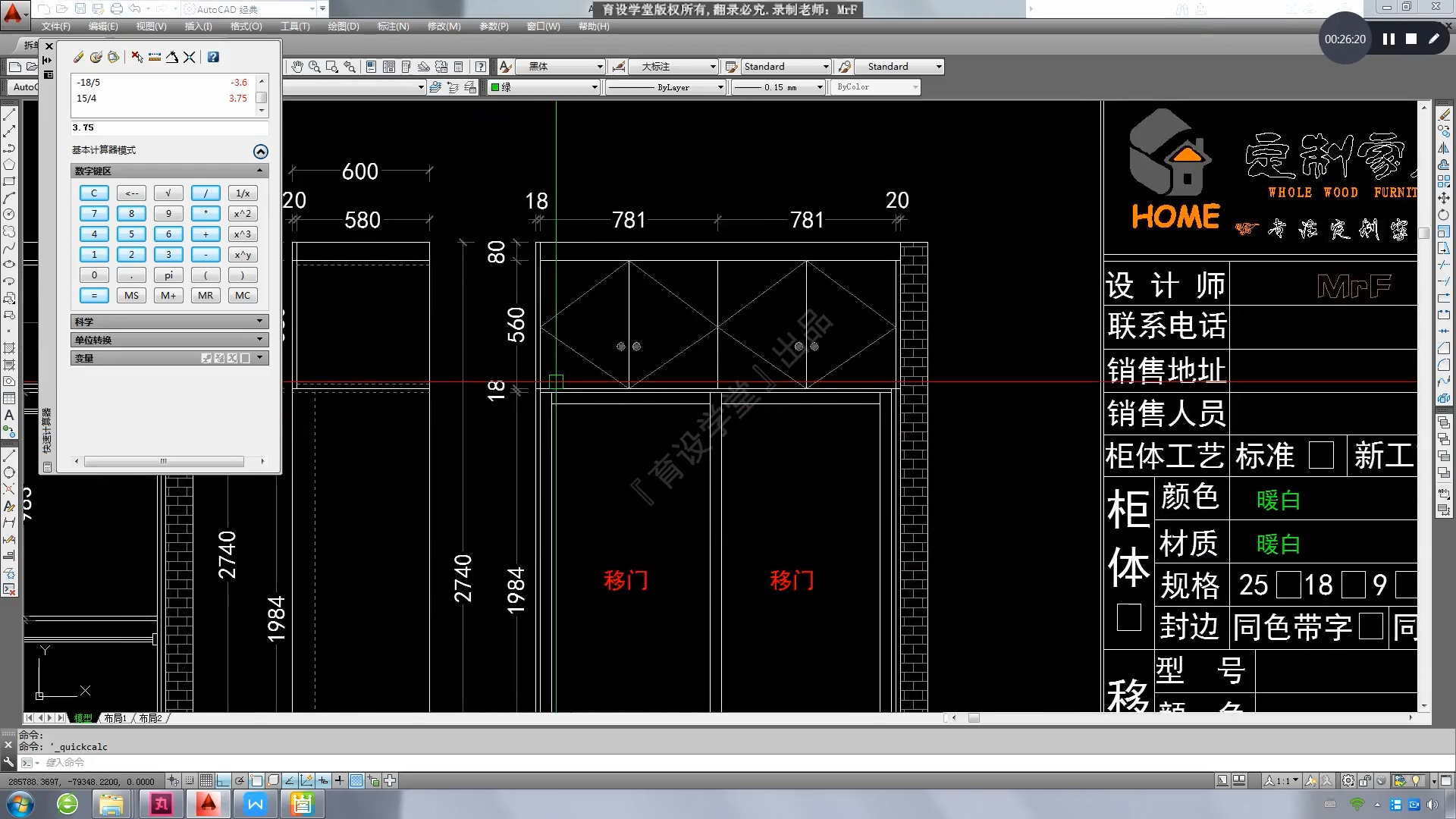Click the pencil annotate icon on the recorder
1456x819 pixels.
click(x=1433, y=39)
